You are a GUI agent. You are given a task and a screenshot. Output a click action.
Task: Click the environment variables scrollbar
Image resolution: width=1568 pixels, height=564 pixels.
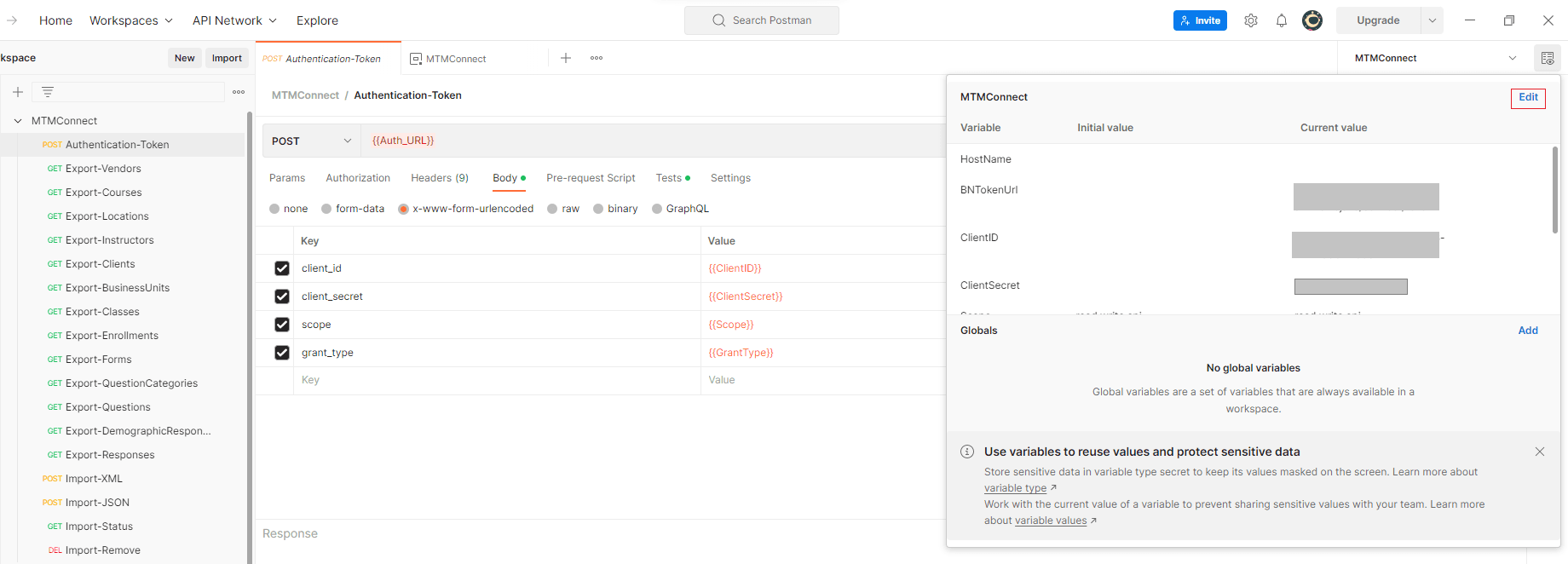[x=1555, y=190]
